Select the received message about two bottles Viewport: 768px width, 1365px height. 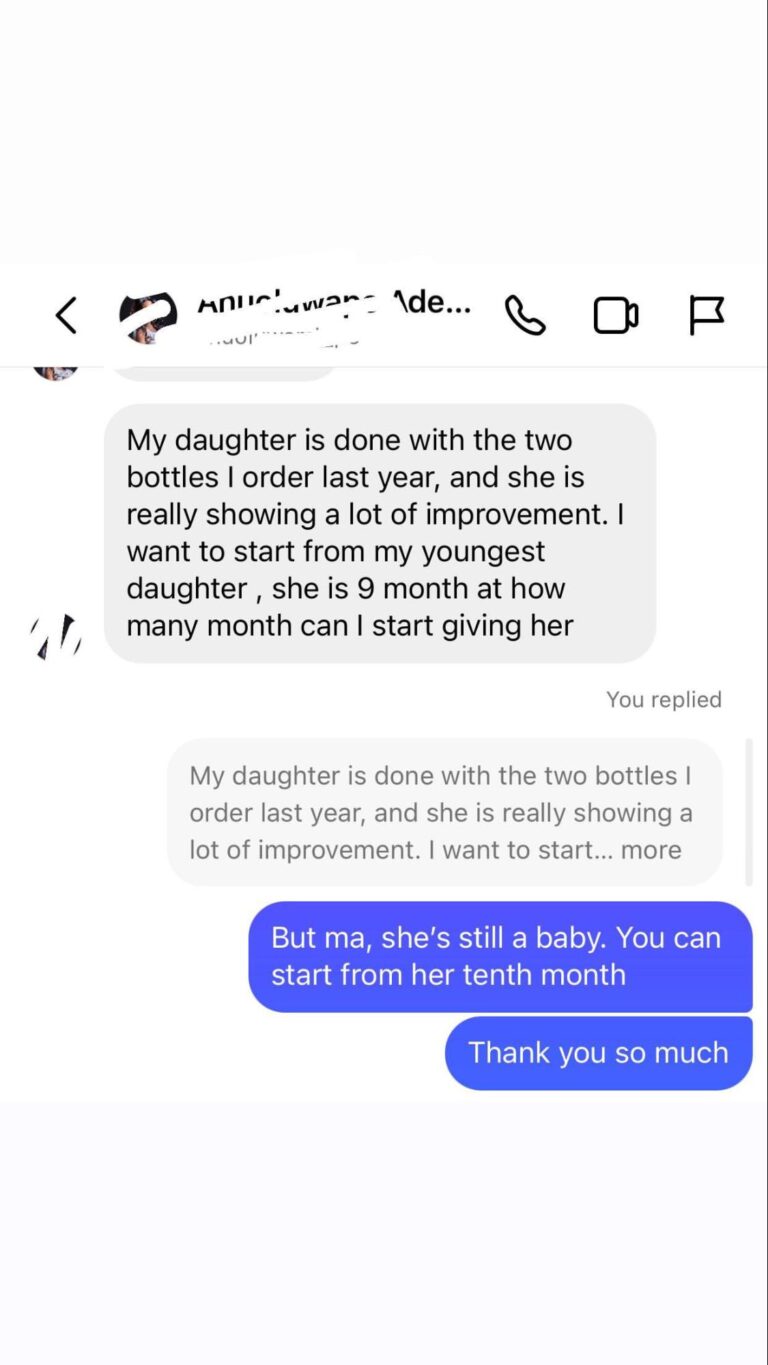click(380, 533)
